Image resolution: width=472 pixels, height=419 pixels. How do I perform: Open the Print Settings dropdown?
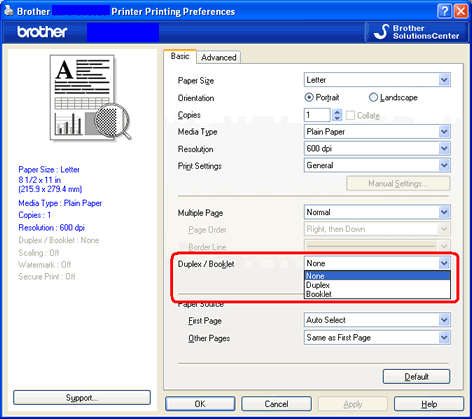pyautogui.click(x=377, y=165)
